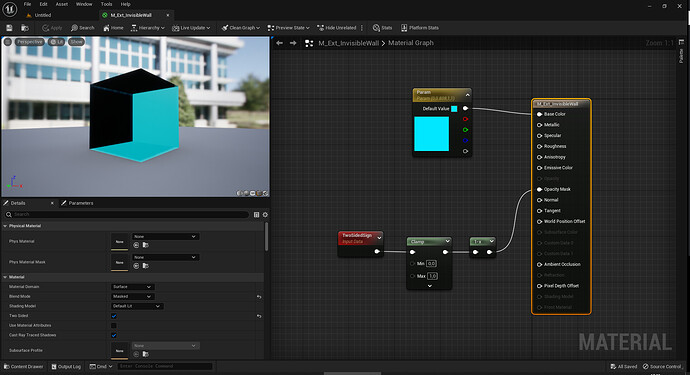Viewport: 690px width, 375px height.
Task: Click Hide Unrelated in the toolbar
Action: [337, 28]
